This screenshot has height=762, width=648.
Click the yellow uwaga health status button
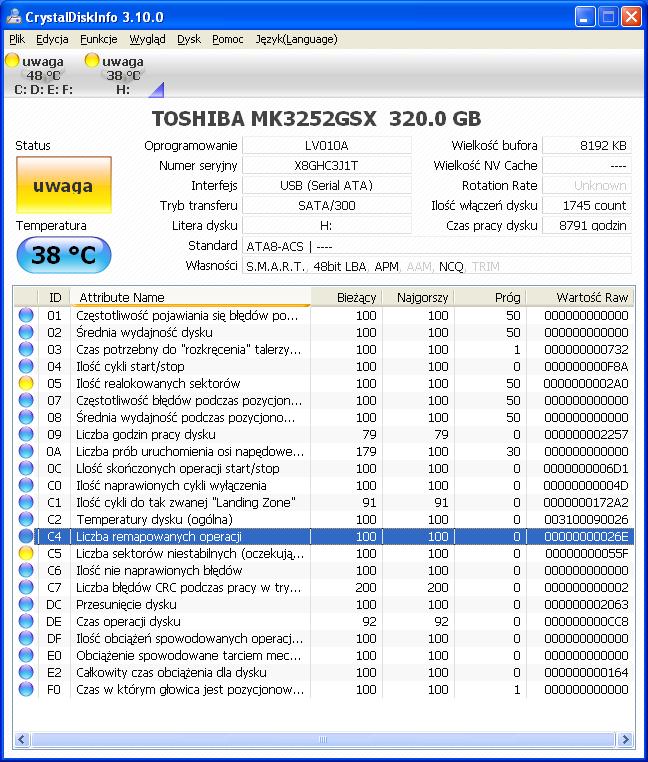[x=64, y=185]
